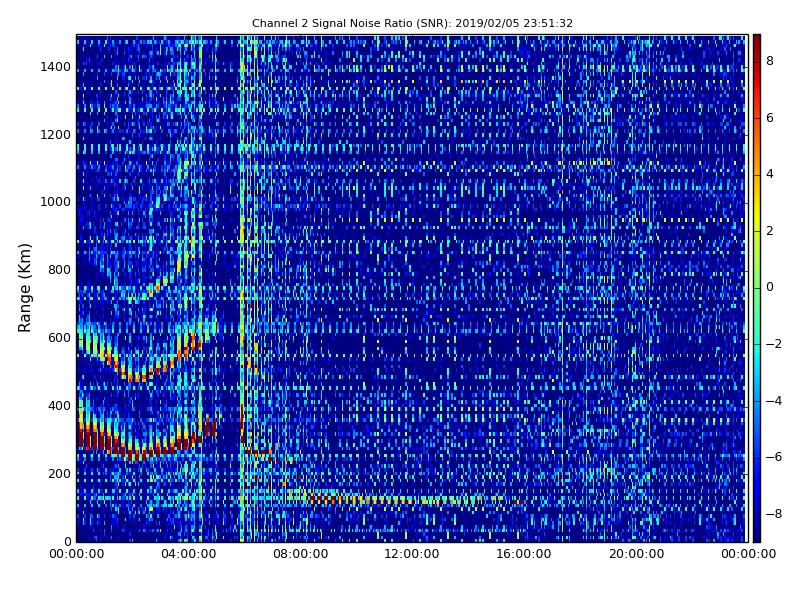The height and width of the screenshot is (600, 800).
Task: Click the colorbar label 4
Action: coord(770,174)
